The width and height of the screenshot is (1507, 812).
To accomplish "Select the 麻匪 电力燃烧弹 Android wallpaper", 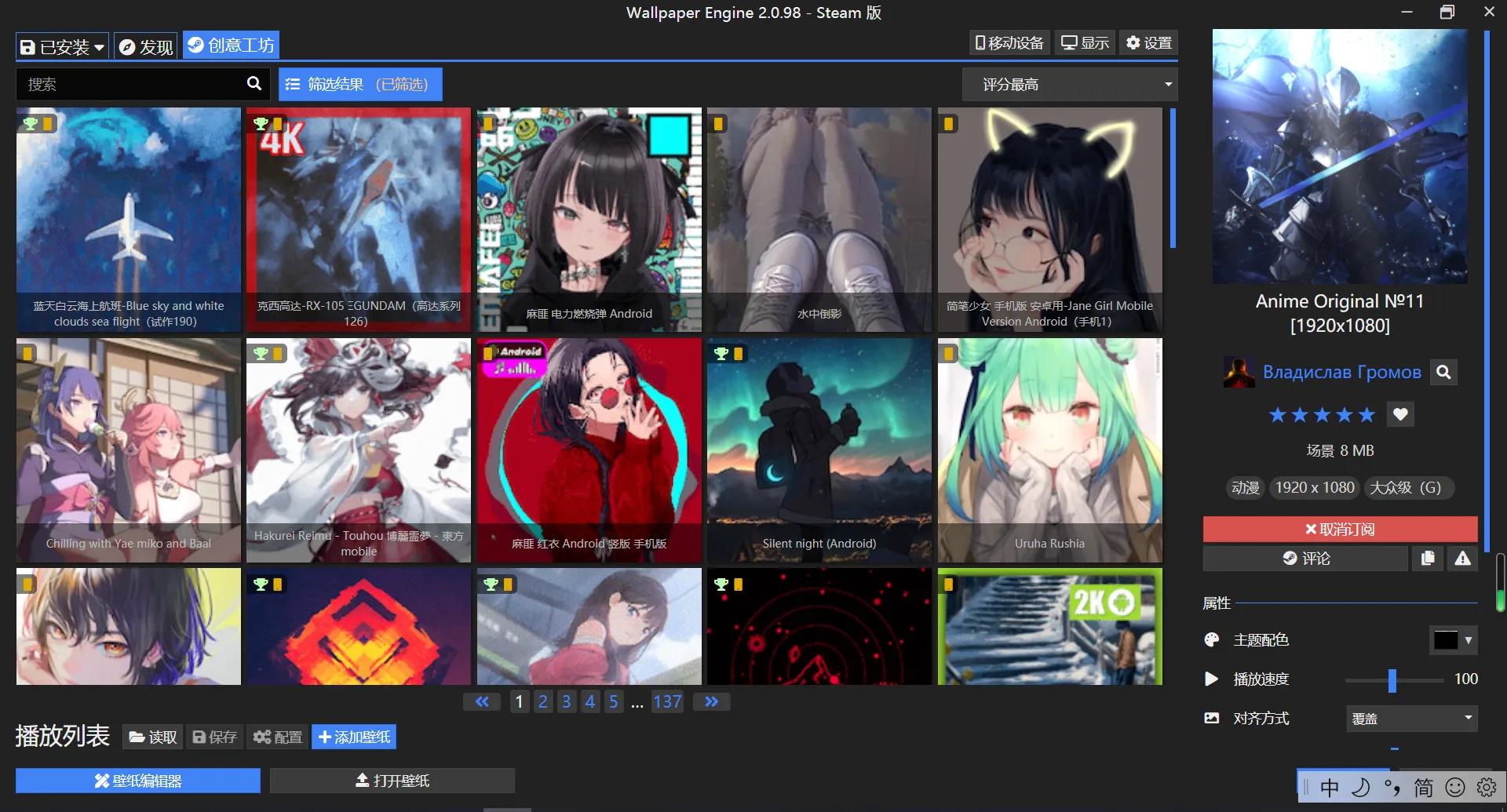I will [589, 220].
